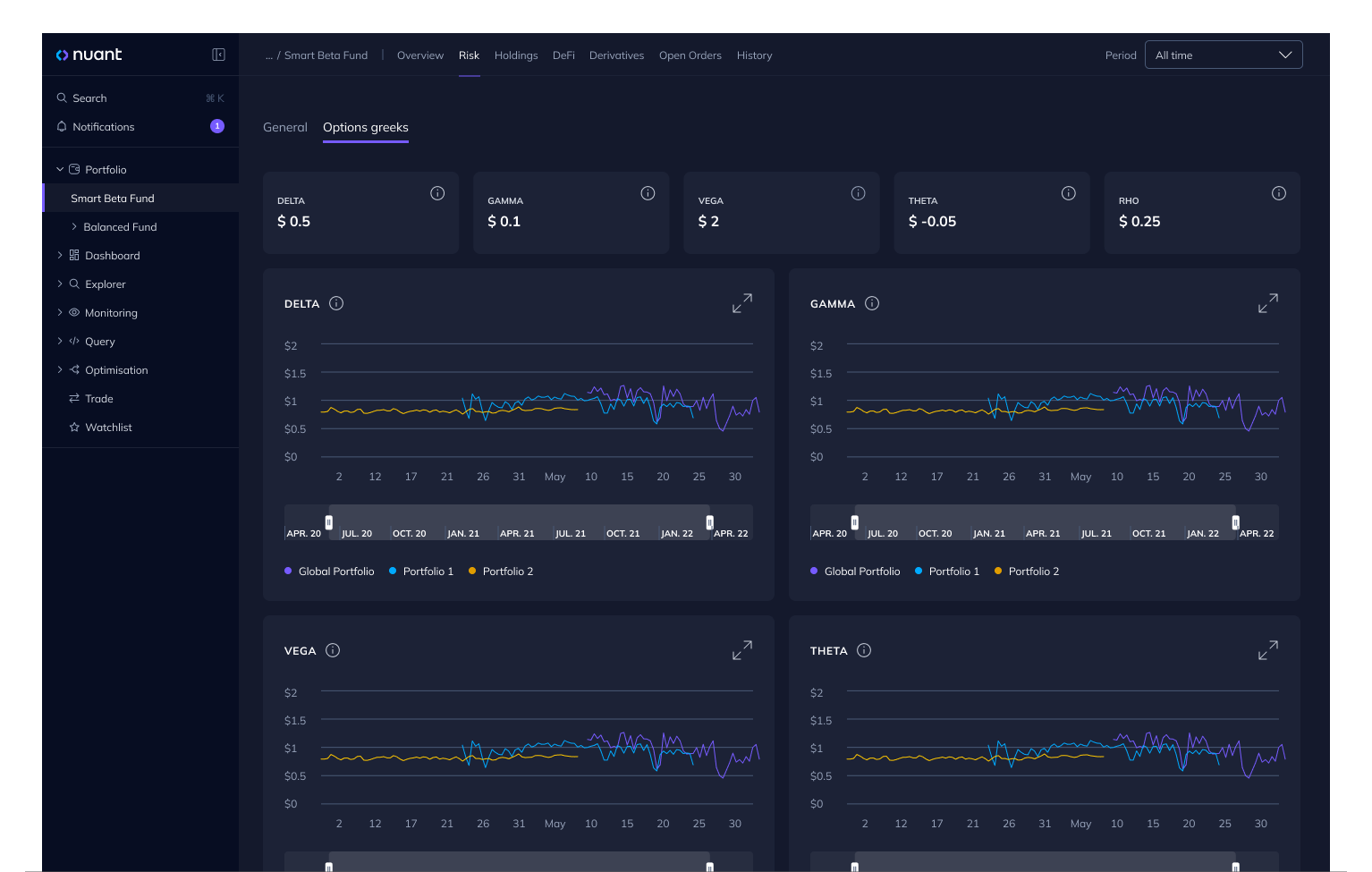Viewport: 1372px width, 872px height.
Task: Toggle Portfolio 2 in DELTA legend
Action: (x=501, y=571)
